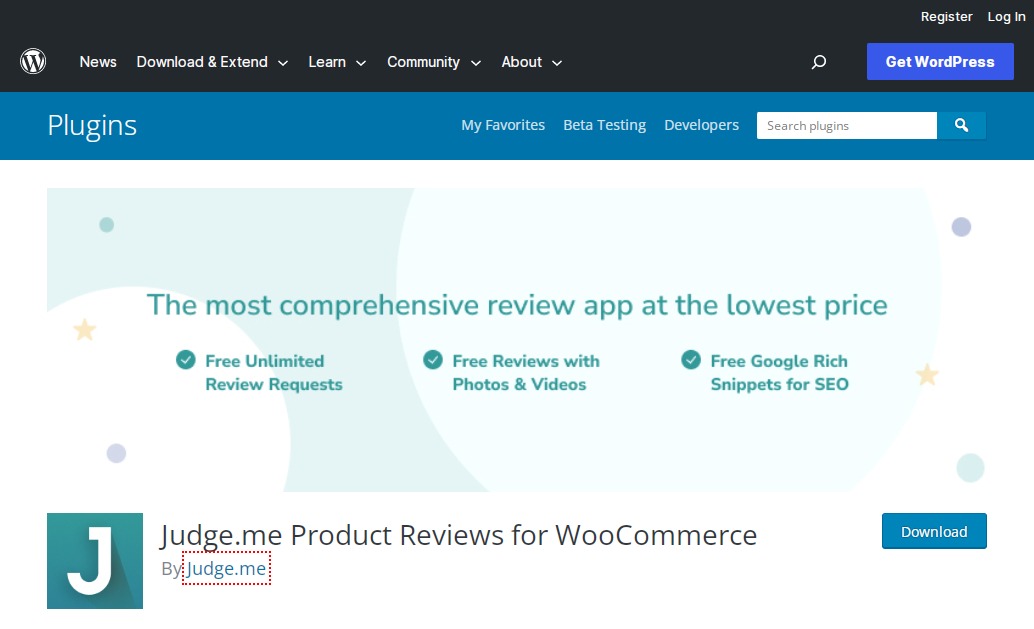The width and height of the screenshot is (1034, 629).
Task: Submit plugin search with magnifier button
Action: pyautogui.click(x=961, y=125)
